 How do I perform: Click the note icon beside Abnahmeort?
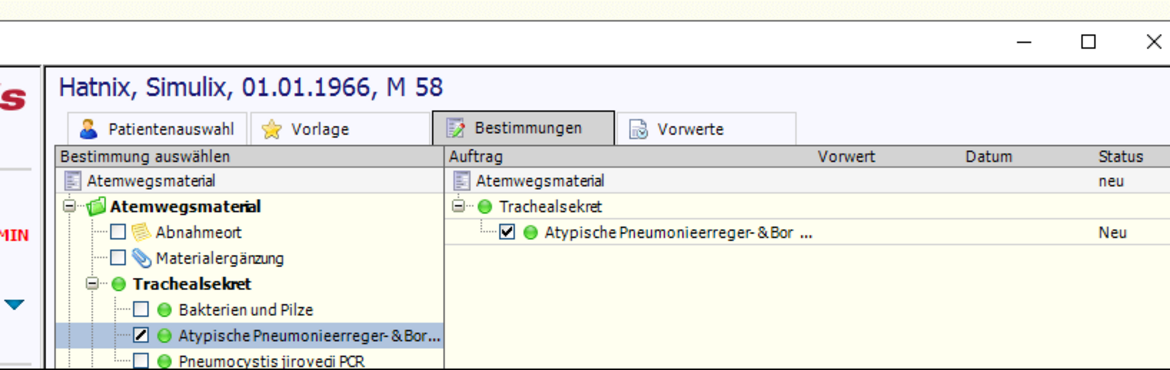click(x=141, y=232)
